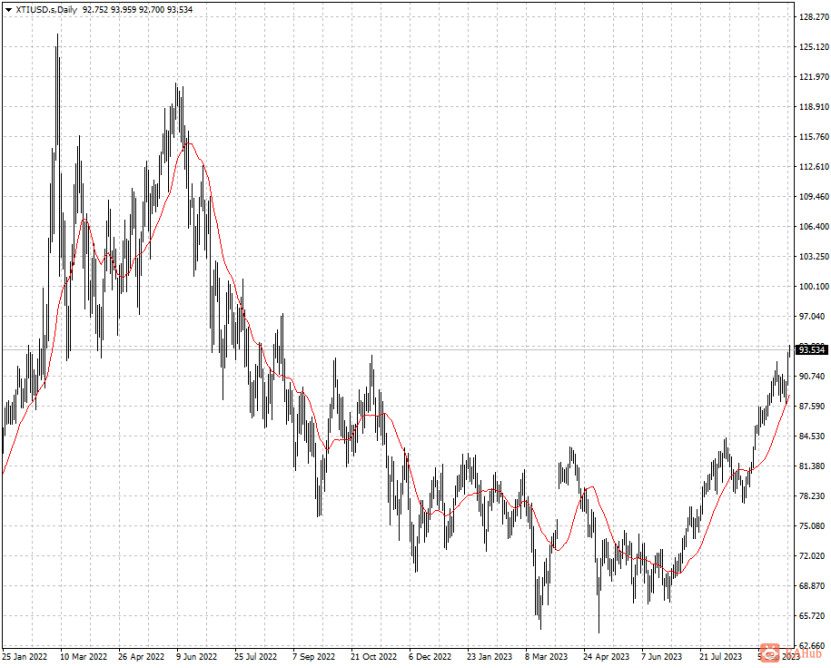Click the 23 Jan 2023 date label
The image size is (831, 668).
click(x=489, y=657)
